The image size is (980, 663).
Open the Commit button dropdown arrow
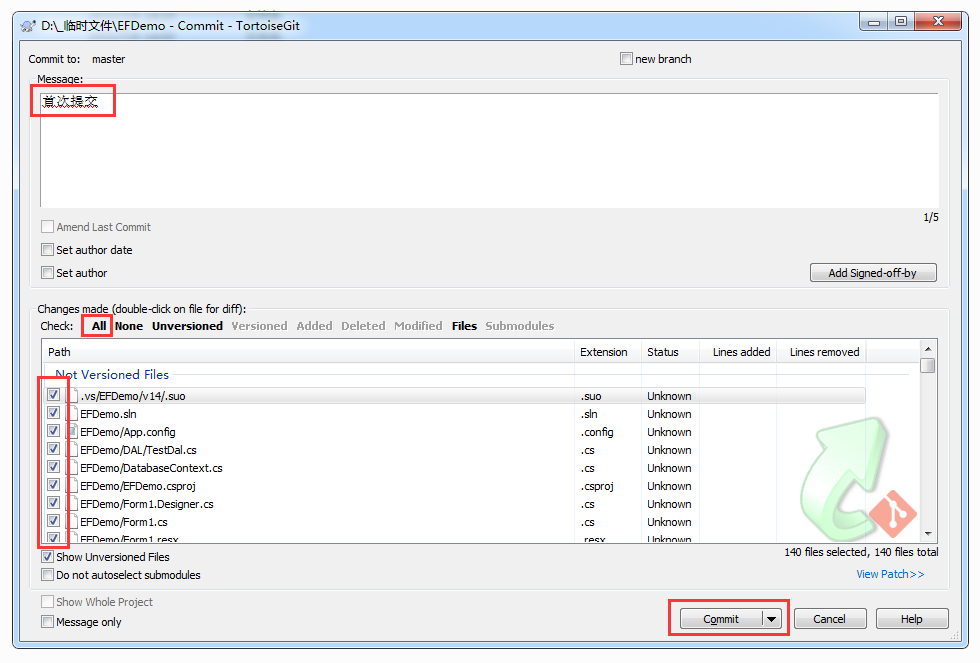pos(772,619)
